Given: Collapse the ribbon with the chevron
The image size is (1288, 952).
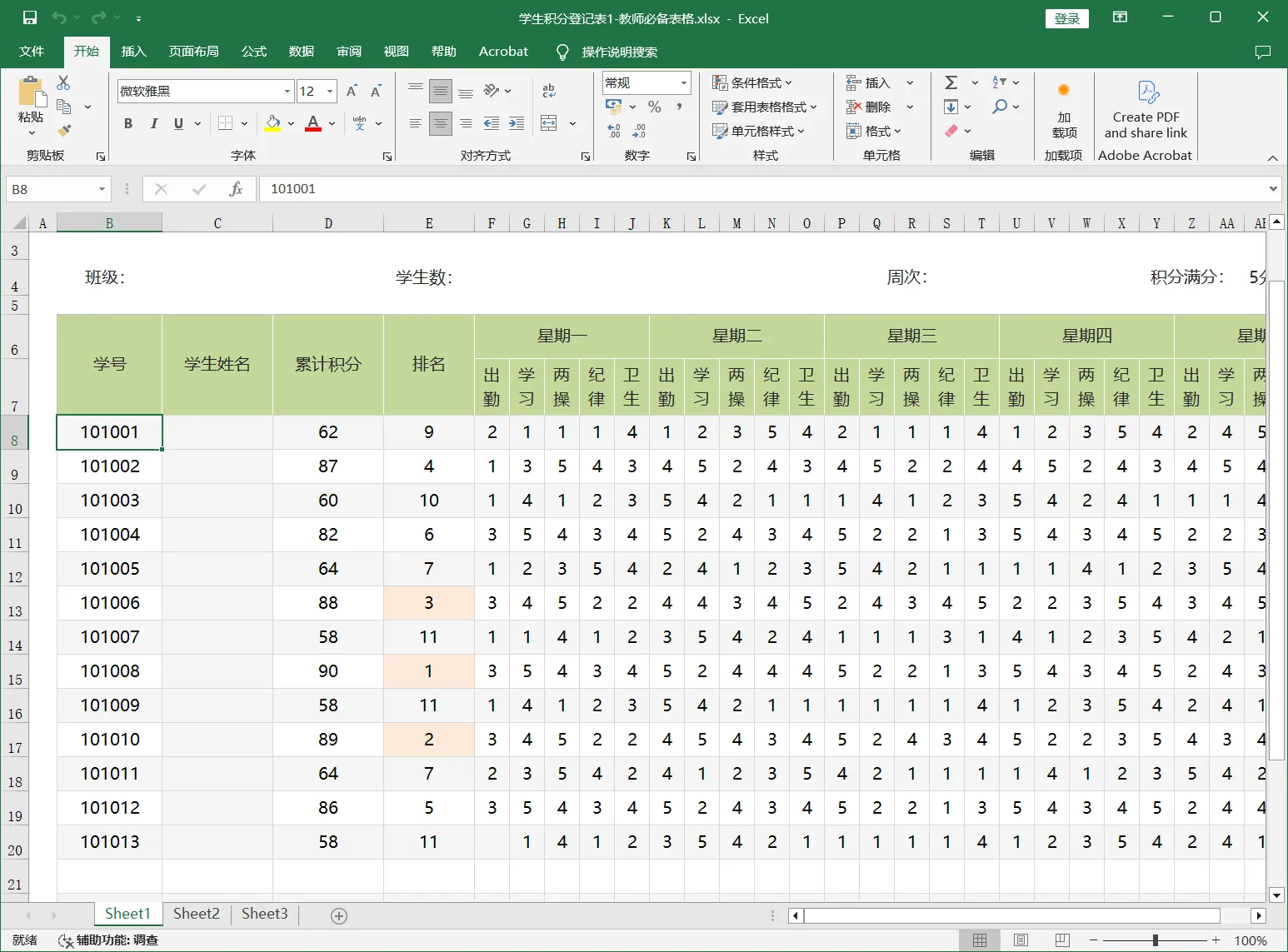Looking at the screenshot, I should tap(1272, 157).
